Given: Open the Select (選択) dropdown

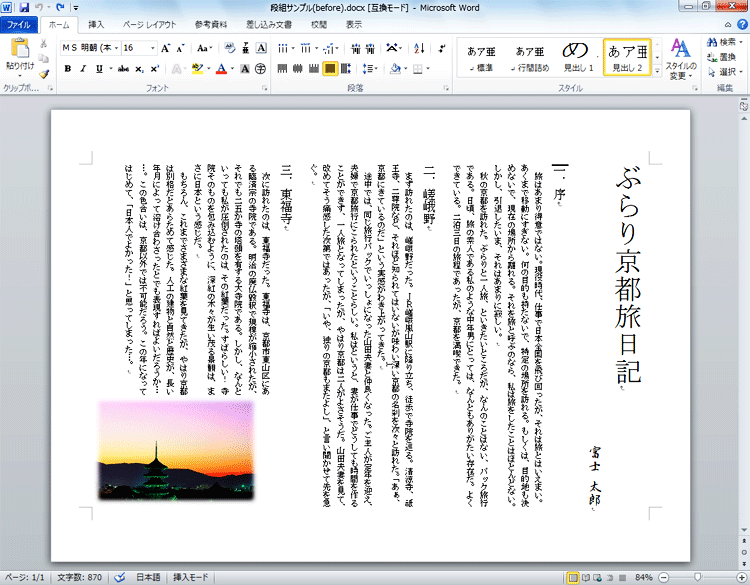Looking at the screenshot, I should pyautogui.click(x=725, y=72).
